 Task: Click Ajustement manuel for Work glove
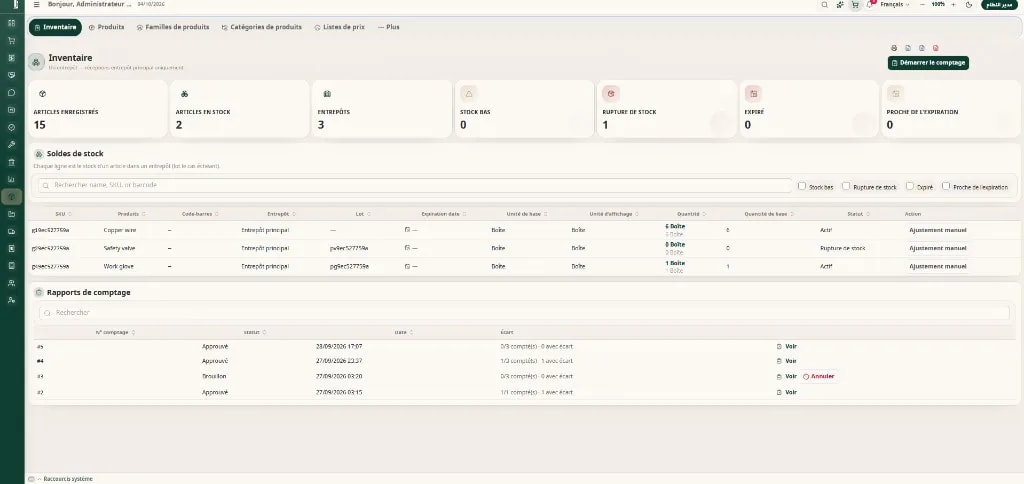point(938,266)
